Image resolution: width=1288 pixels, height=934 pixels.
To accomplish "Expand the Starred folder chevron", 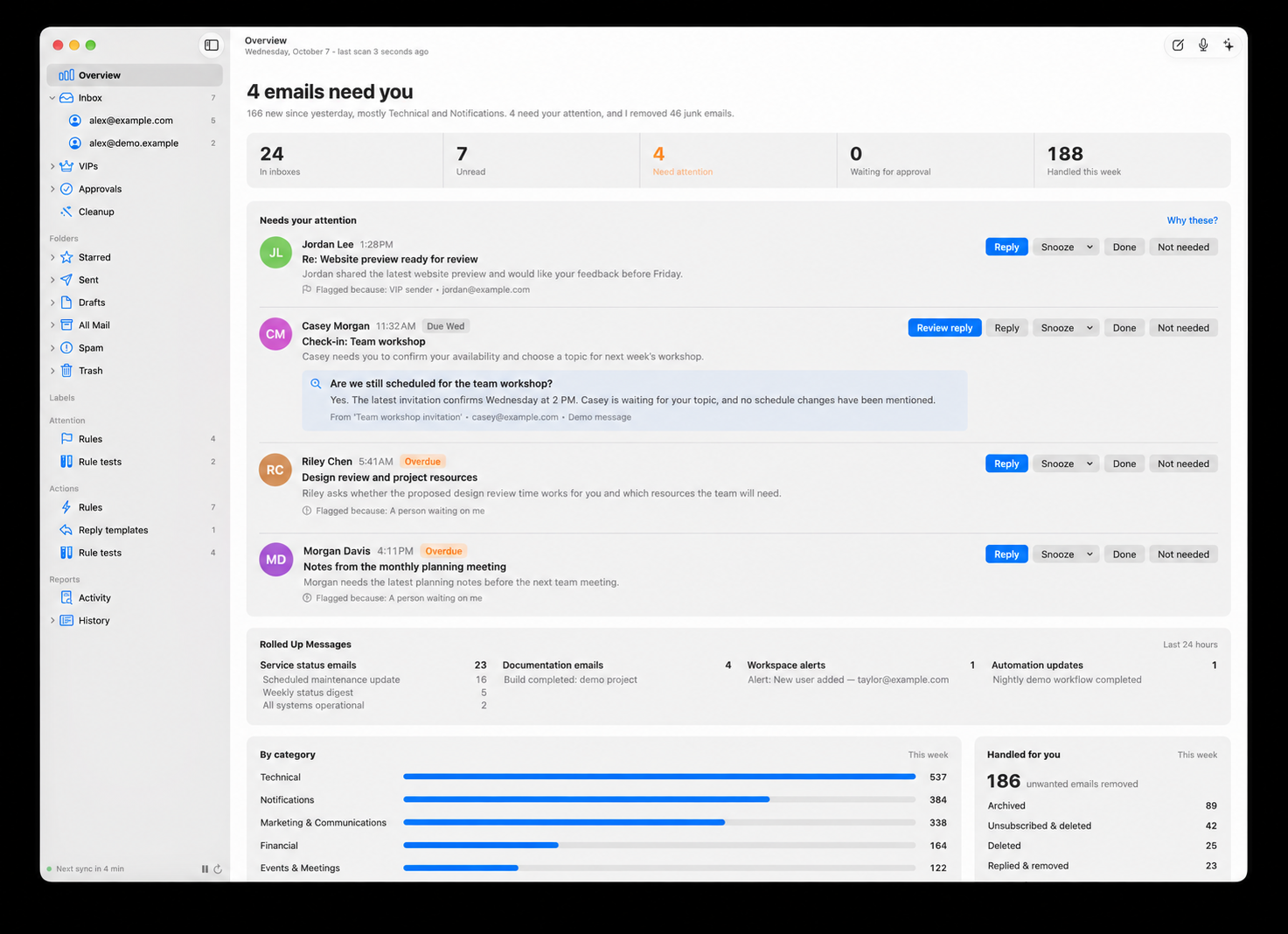I will coord(52,257).
